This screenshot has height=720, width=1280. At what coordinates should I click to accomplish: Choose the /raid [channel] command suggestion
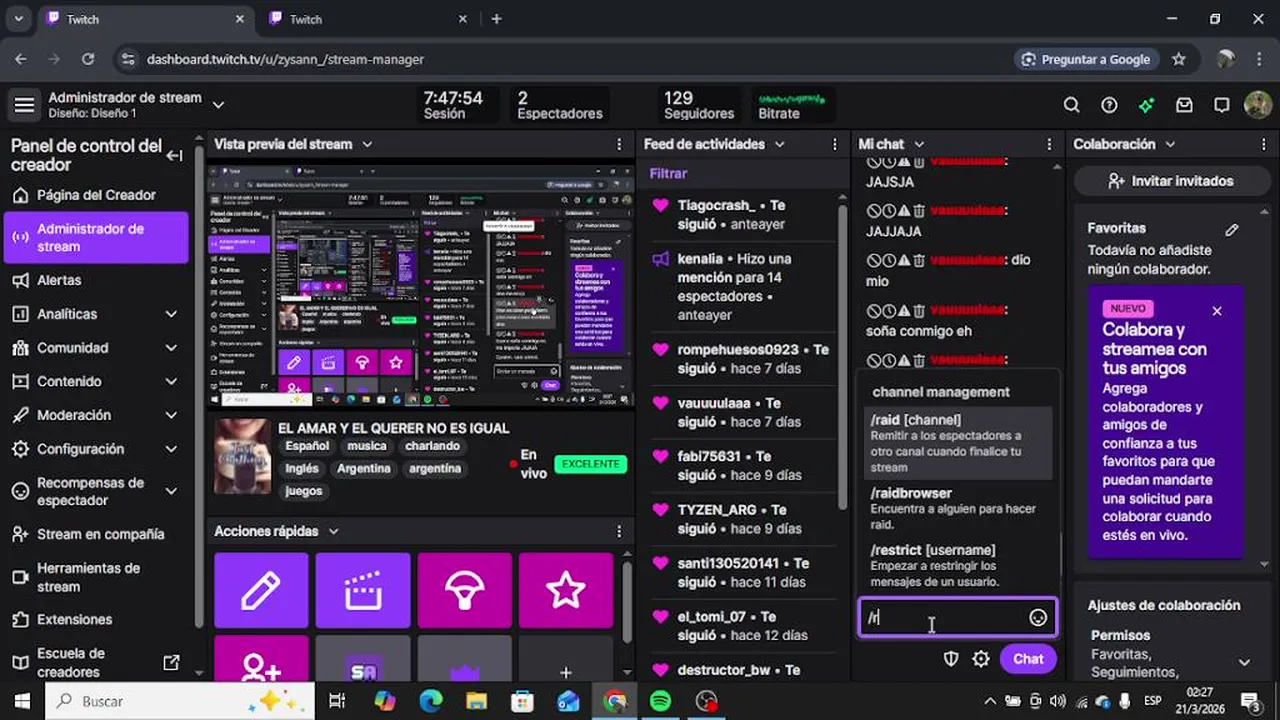tap(958, 443)
